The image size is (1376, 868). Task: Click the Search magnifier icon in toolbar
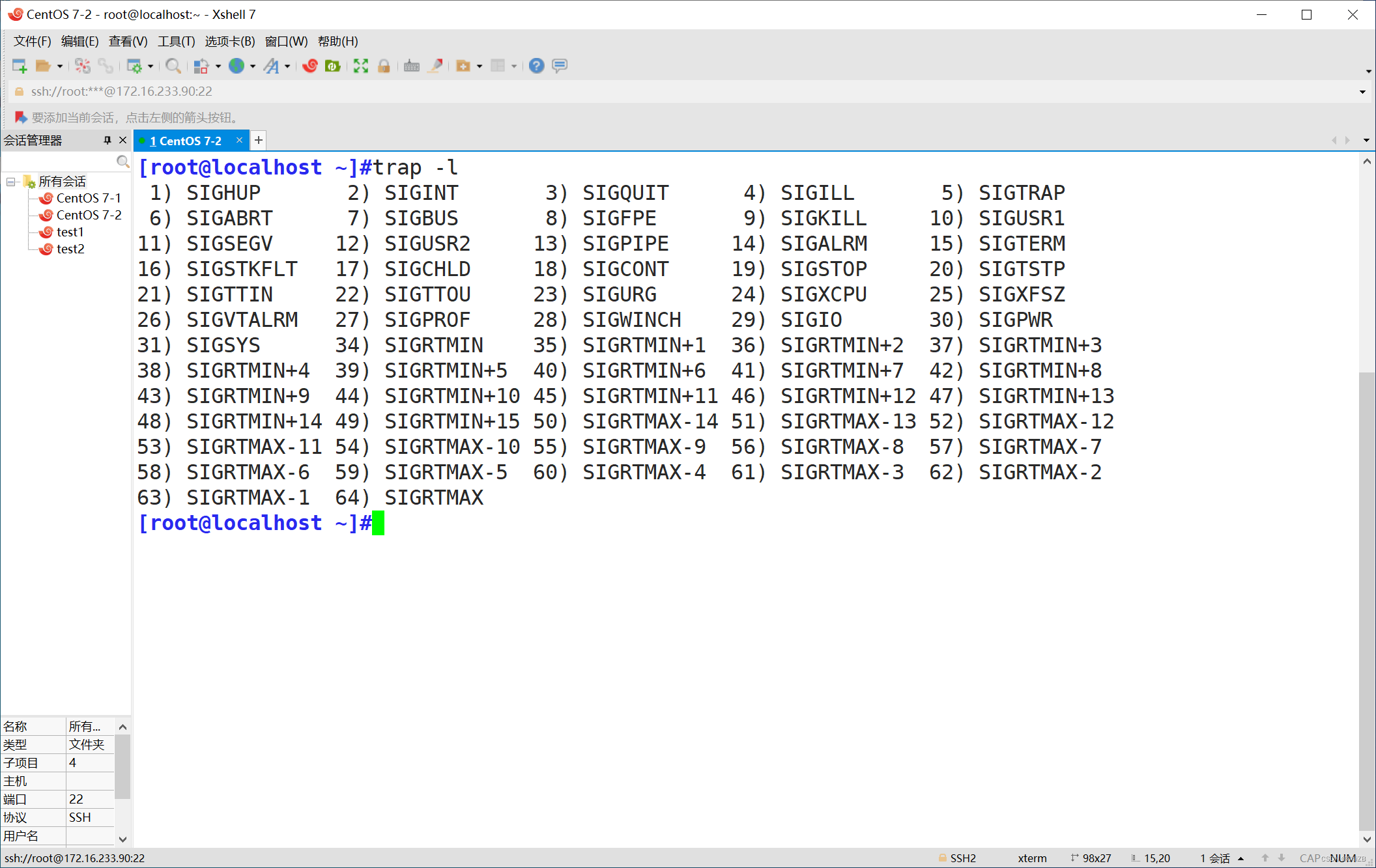pos(173,66)
